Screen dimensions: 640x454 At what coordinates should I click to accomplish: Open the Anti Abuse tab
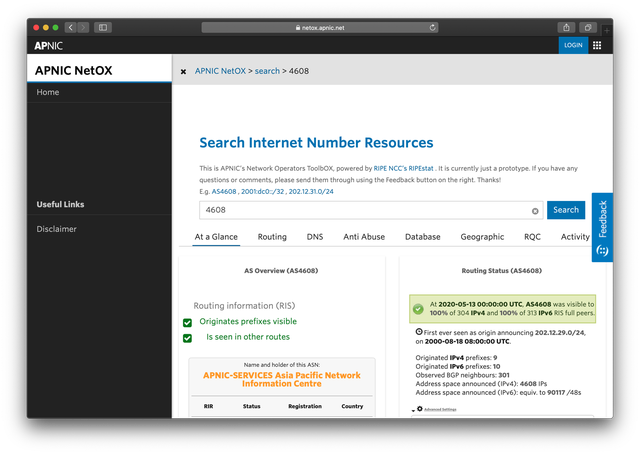click(364, 237)
